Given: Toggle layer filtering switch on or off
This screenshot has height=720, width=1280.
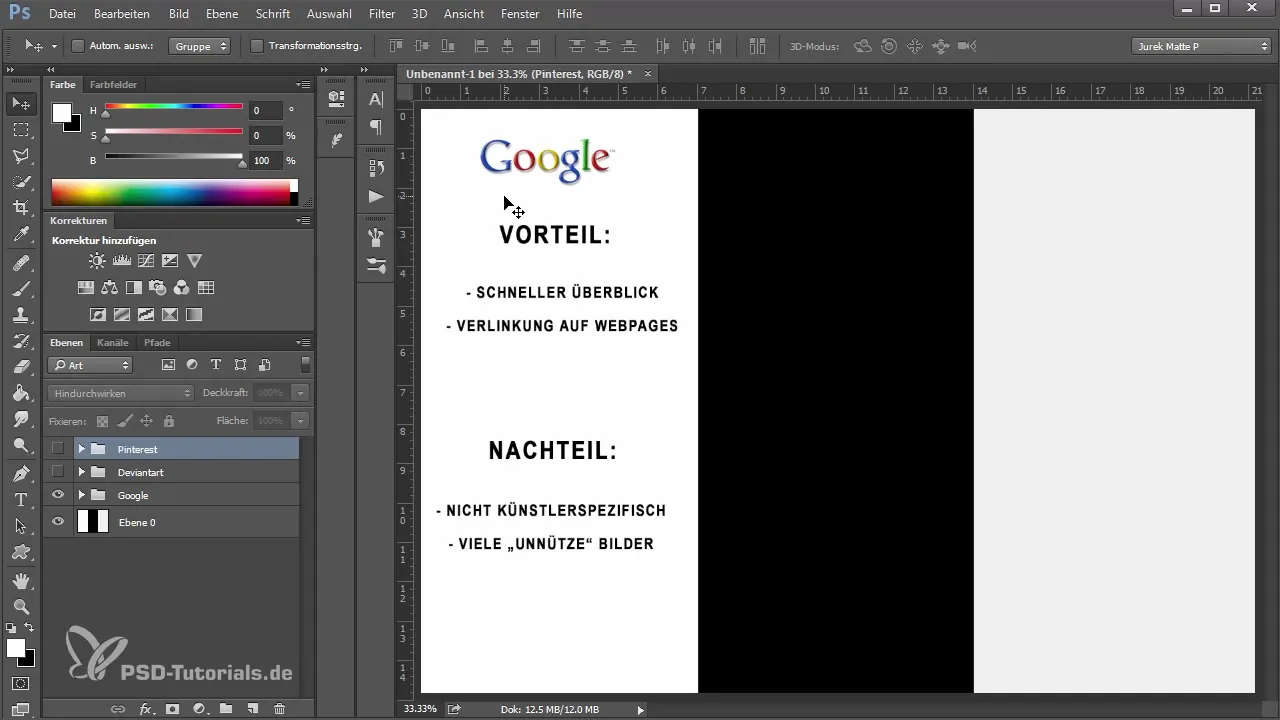Looking at the screenshot, I should coord(305,365).
